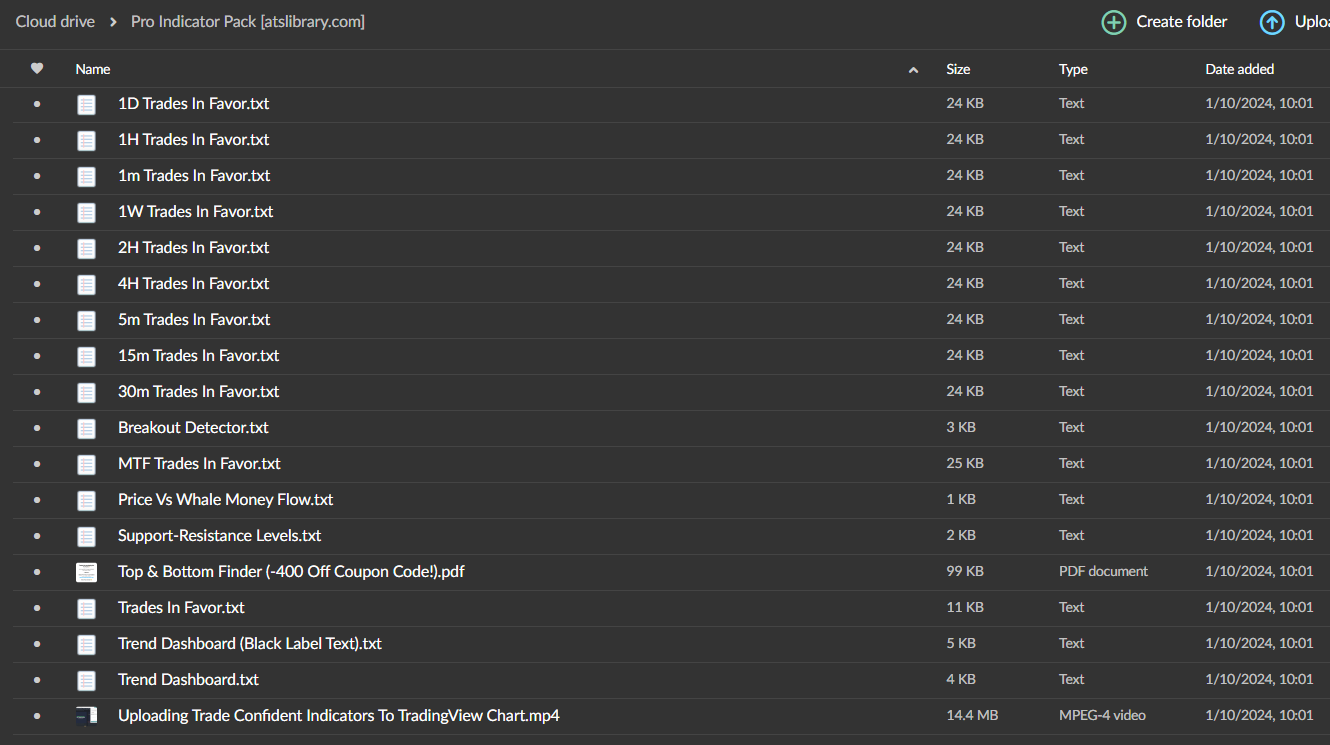Select Pro Indicator Pack breadcrumb item
Viewport: 1330px width, 745px height.
[247, 22]
